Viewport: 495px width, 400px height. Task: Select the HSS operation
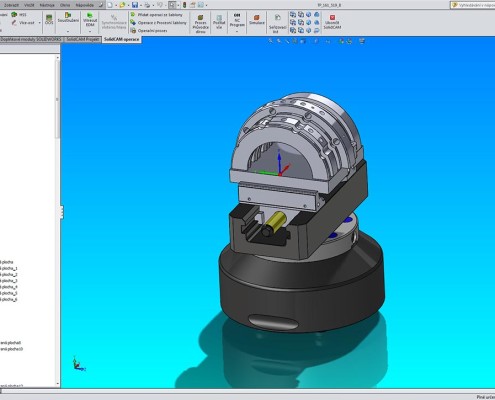pyautogui.click(x=18, y=15)
